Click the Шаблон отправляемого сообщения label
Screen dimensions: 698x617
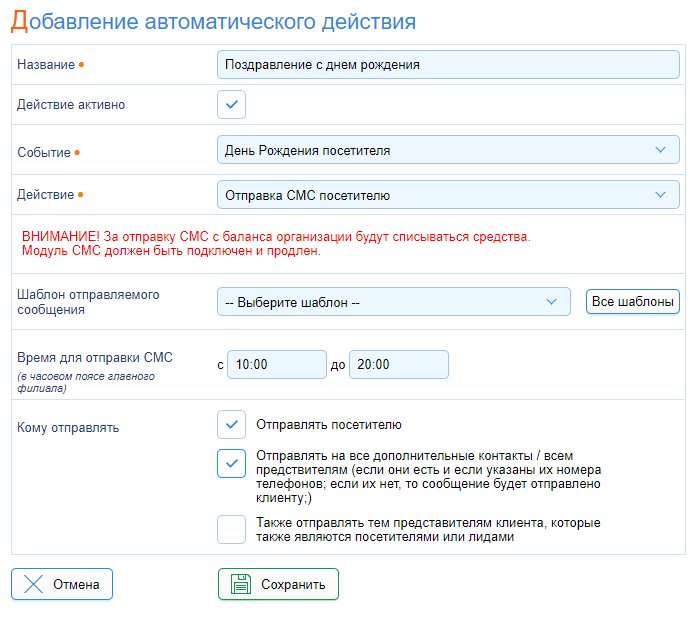(88, 302)
